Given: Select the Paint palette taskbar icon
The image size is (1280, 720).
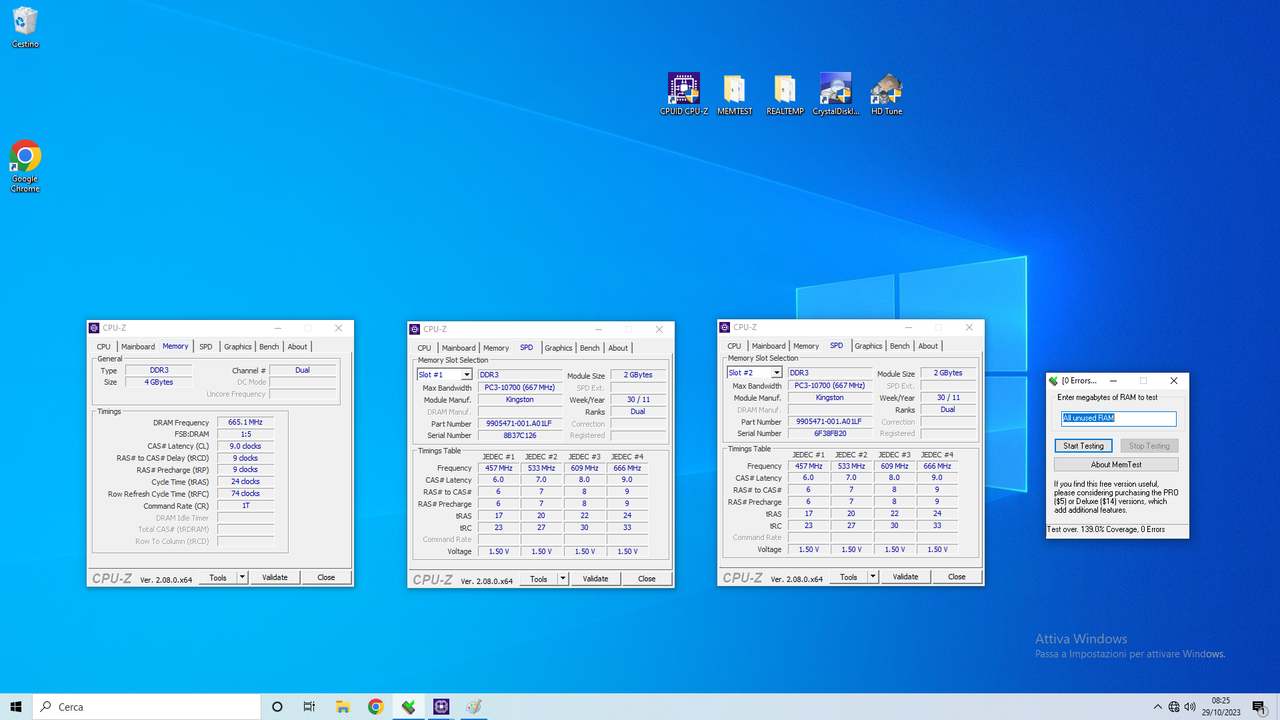Looking at the screenshot, I should (474, 707).
